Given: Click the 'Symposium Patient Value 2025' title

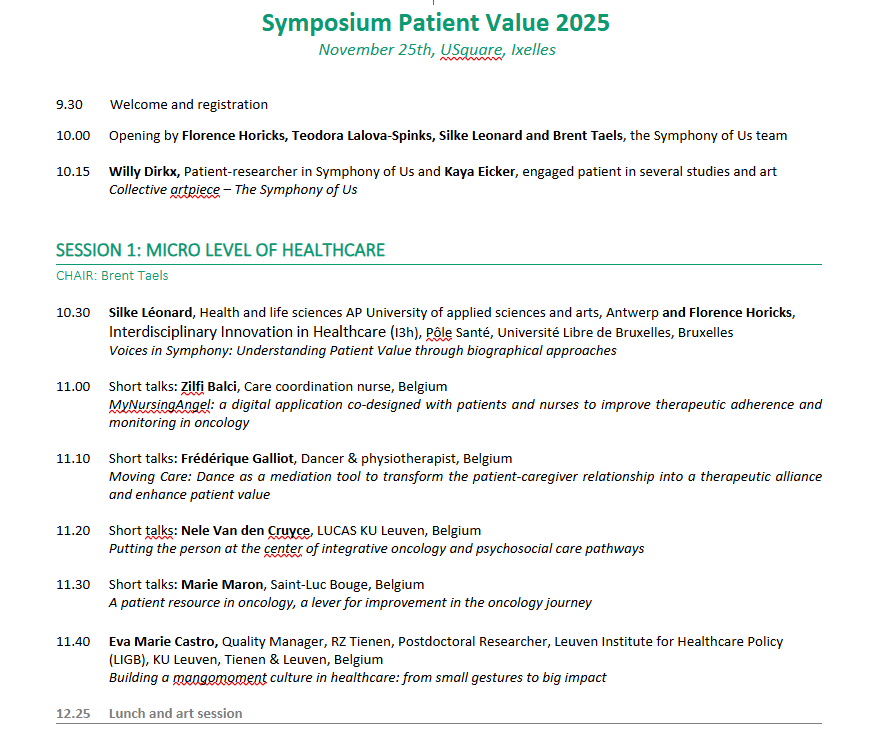Looking at the screenshot, I should [435, 23].
